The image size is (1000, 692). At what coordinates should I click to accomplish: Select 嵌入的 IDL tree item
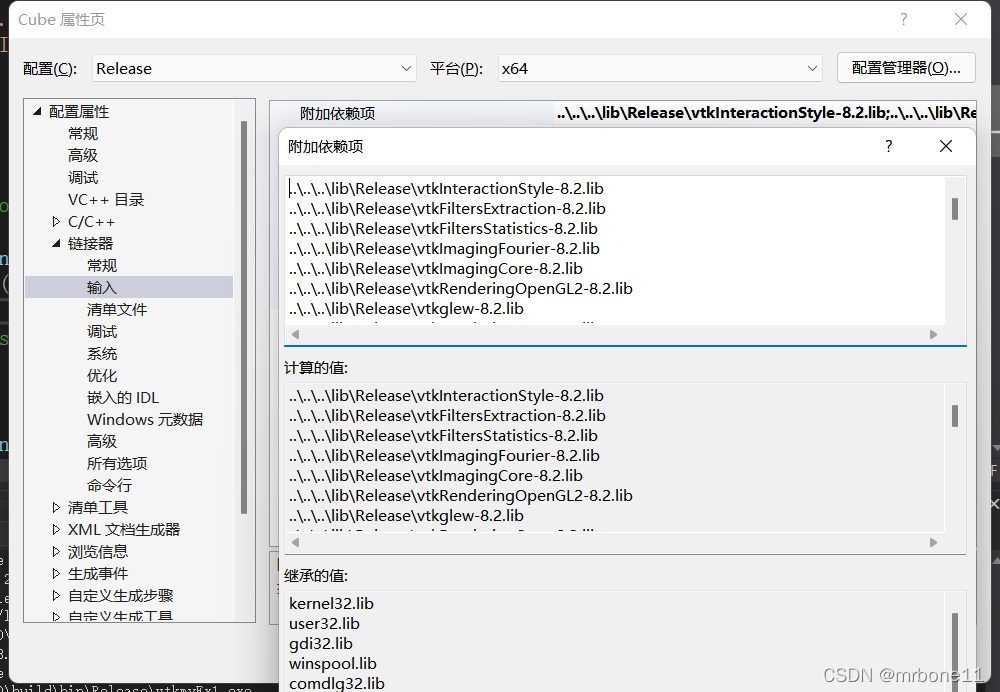click(122, 398)
